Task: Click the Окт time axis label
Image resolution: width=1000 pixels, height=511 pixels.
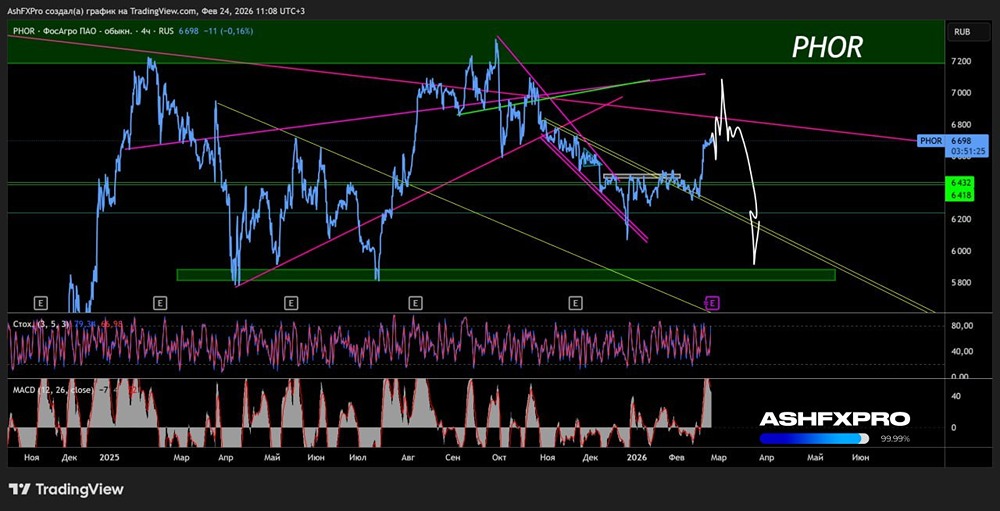Action: [499, 457]
